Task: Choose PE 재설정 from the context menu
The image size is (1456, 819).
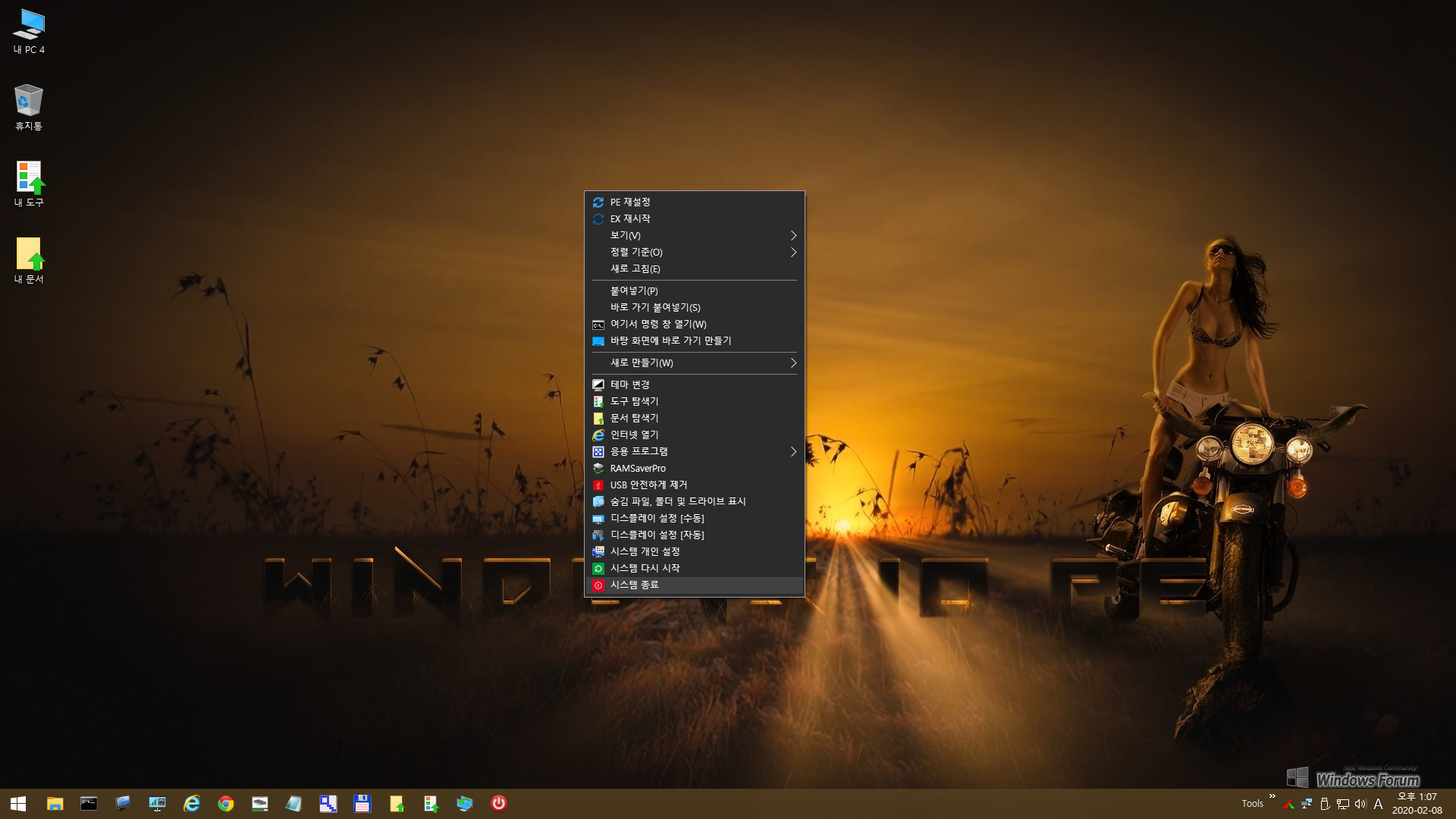Action: 694,202
